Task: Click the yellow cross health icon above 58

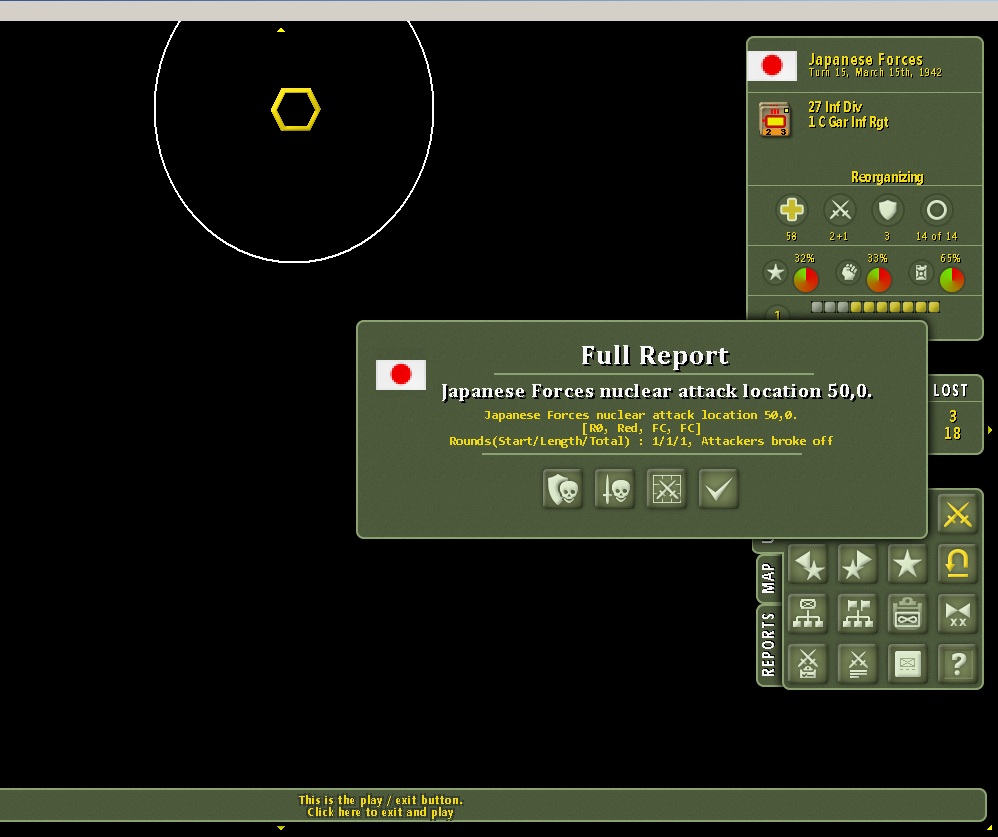Action: click(x=791, y=210)
